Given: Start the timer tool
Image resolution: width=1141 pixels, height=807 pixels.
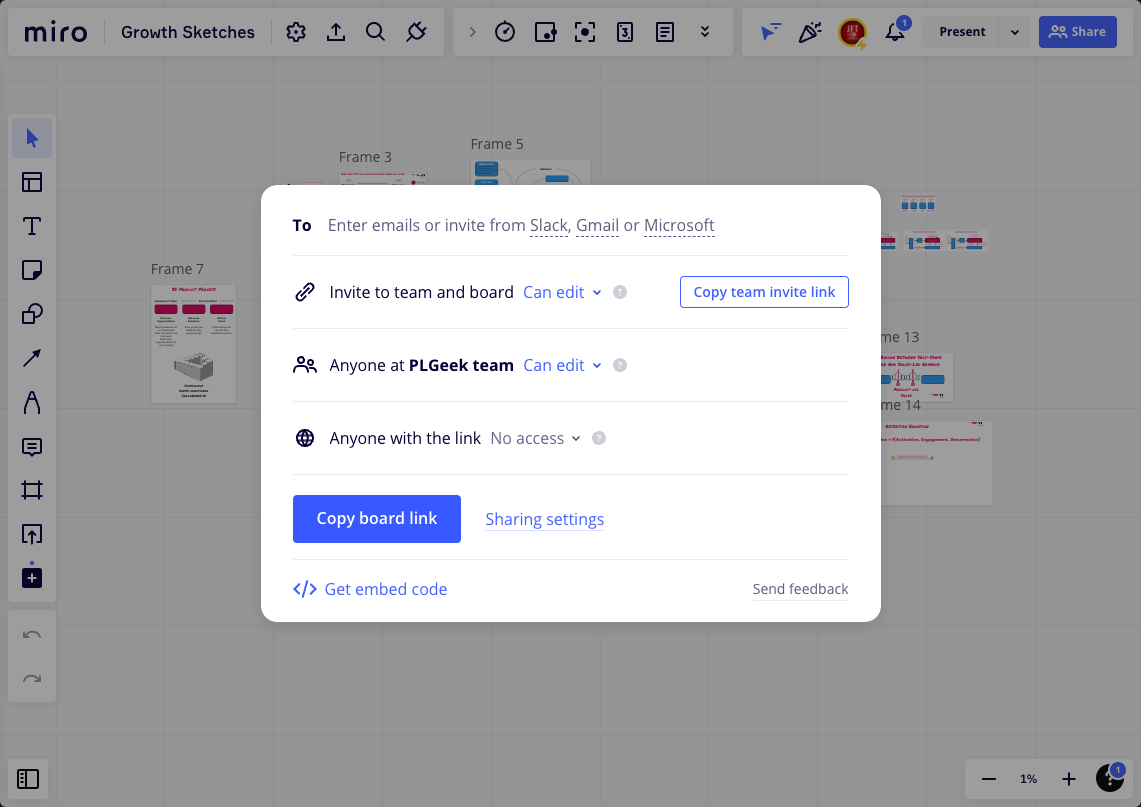Looking at the screenshot, I should pyautogui.click(x=505, y=32).
